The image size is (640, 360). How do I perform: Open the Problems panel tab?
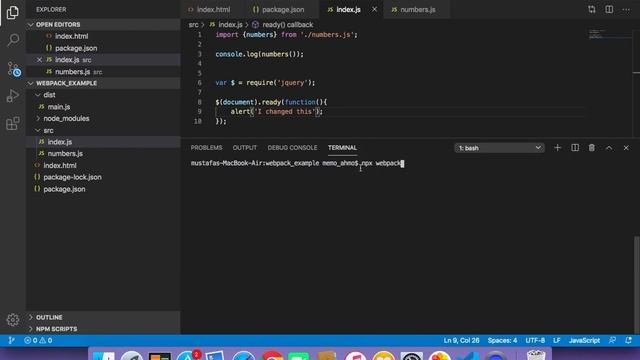(x=207, y=148)
